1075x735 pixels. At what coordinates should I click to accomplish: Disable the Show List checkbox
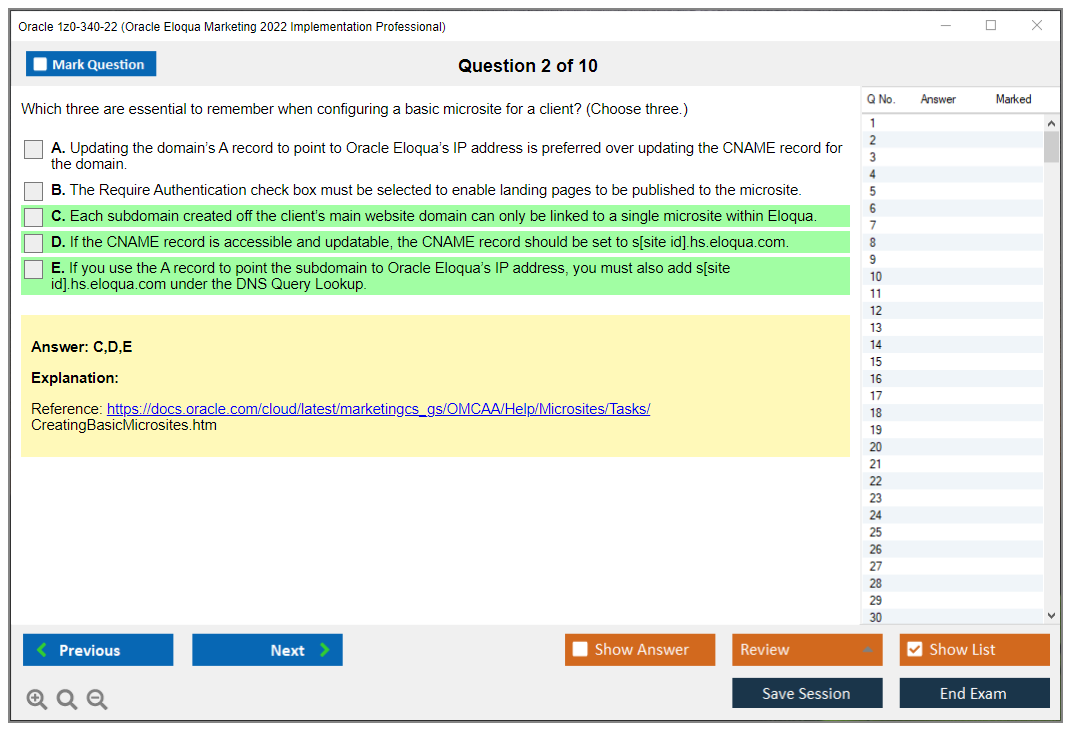click(x=914, y=650)
